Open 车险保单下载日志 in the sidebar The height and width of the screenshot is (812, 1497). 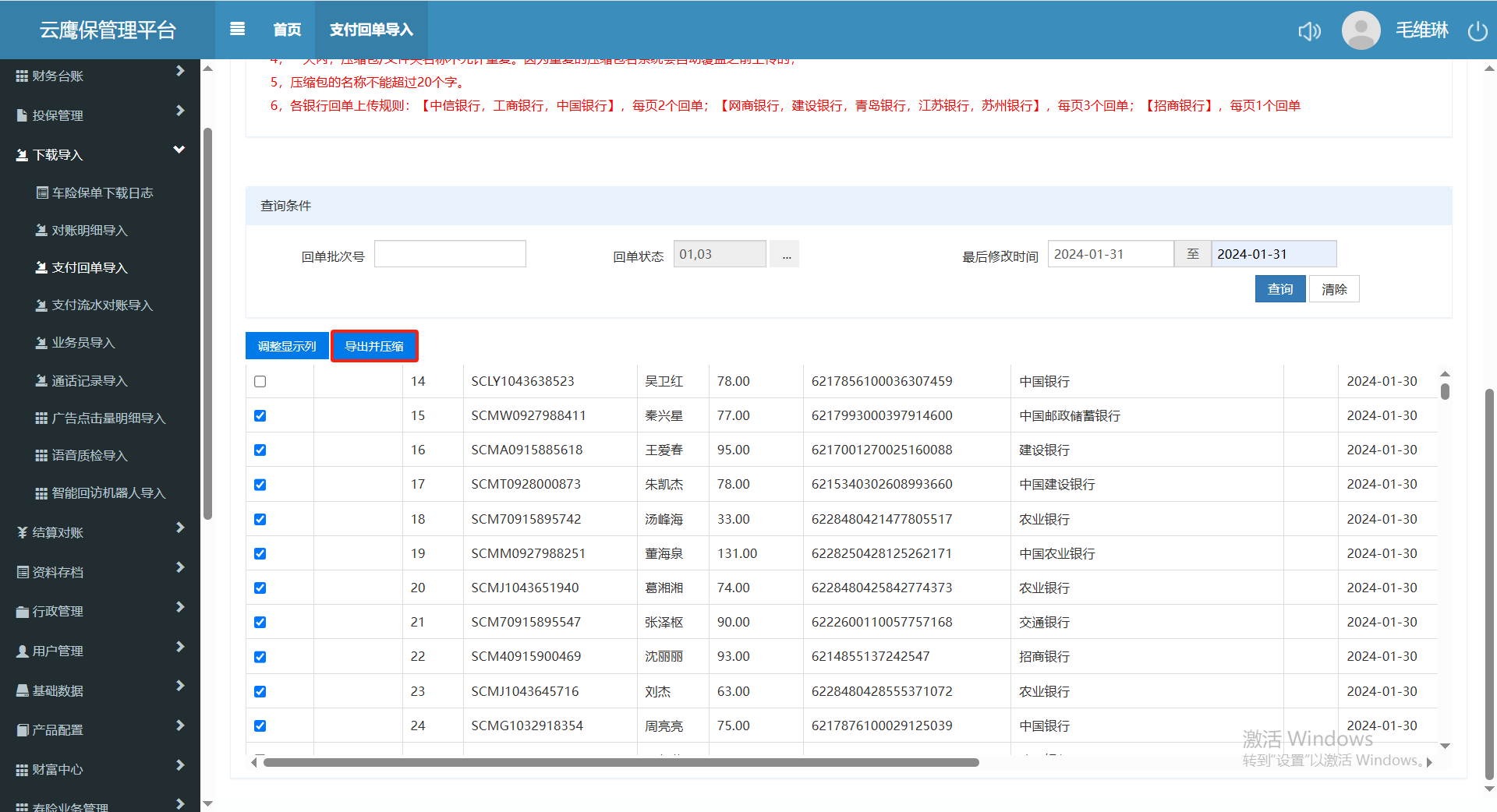102,192
